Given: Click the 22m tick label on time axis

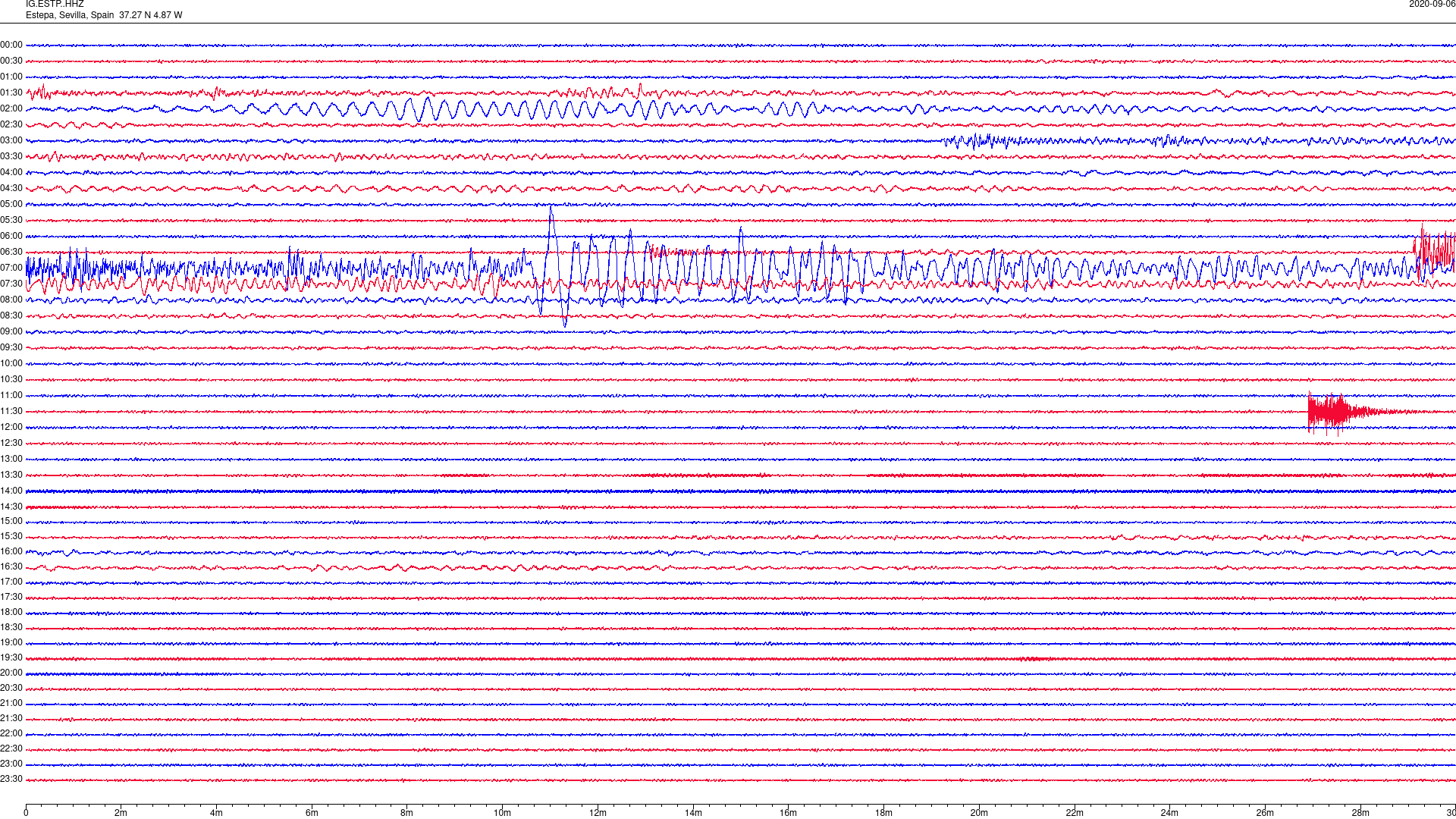Looking at the screenshot, I should click(1075, 814).
